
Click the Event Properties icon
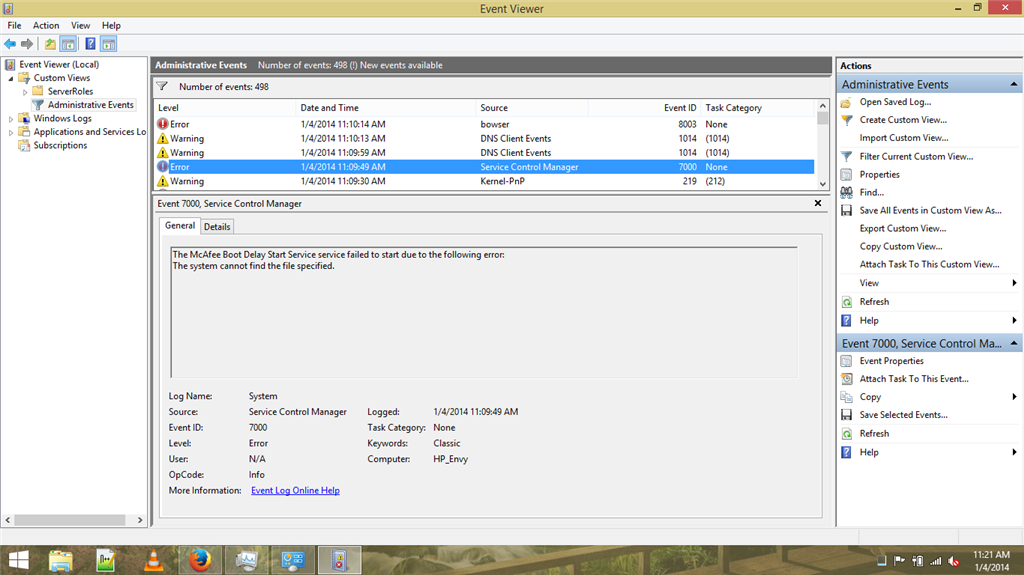[x=846, y=361]
